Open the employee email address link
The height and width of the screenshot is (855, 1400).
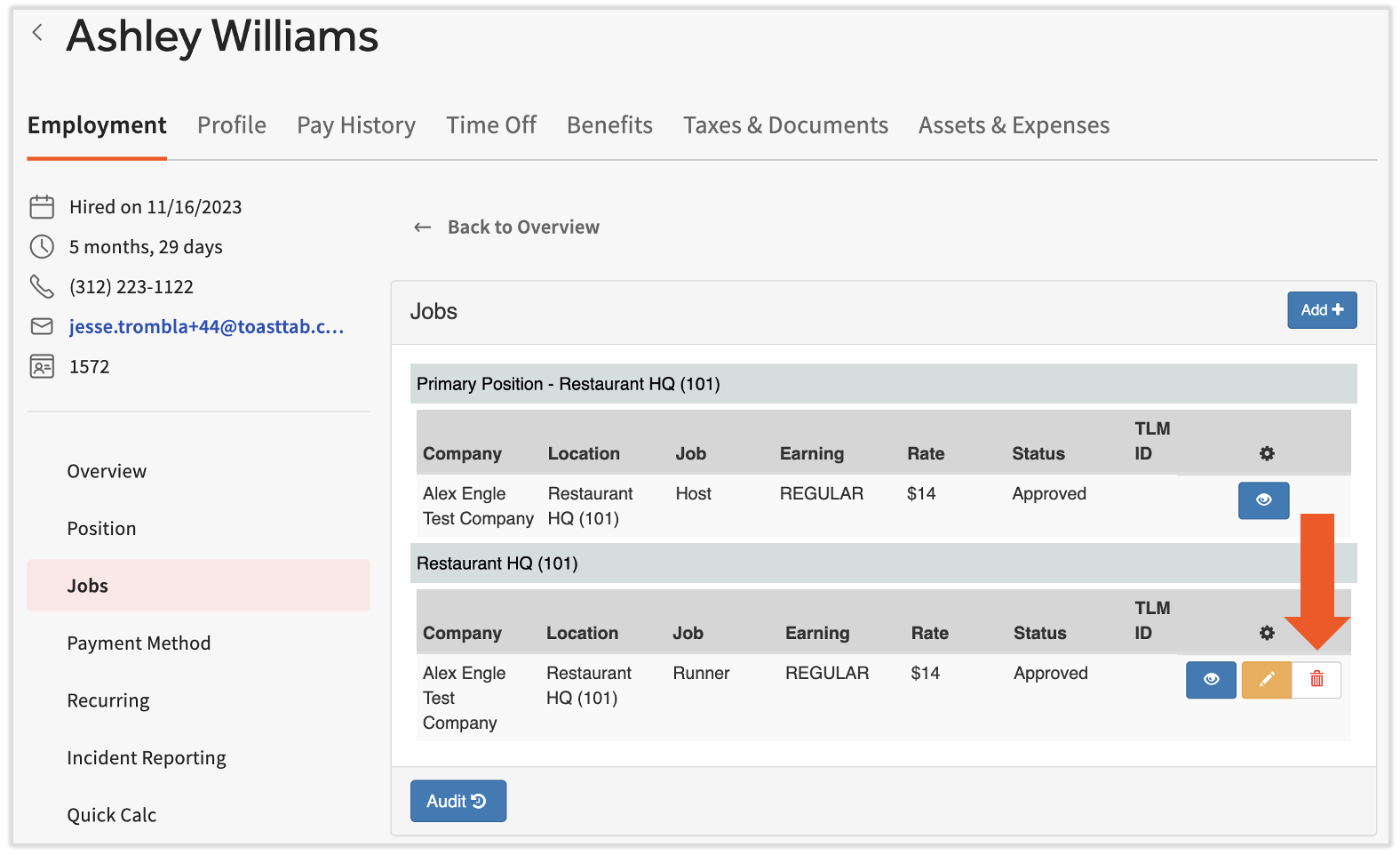[206, 327]
